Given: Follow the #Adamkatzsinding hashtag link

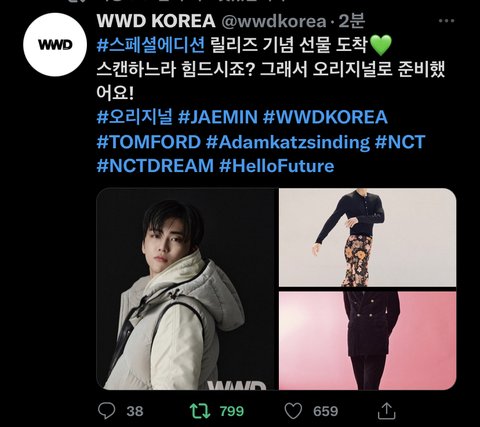Looking at the screenshot, I should click(288, 142).
